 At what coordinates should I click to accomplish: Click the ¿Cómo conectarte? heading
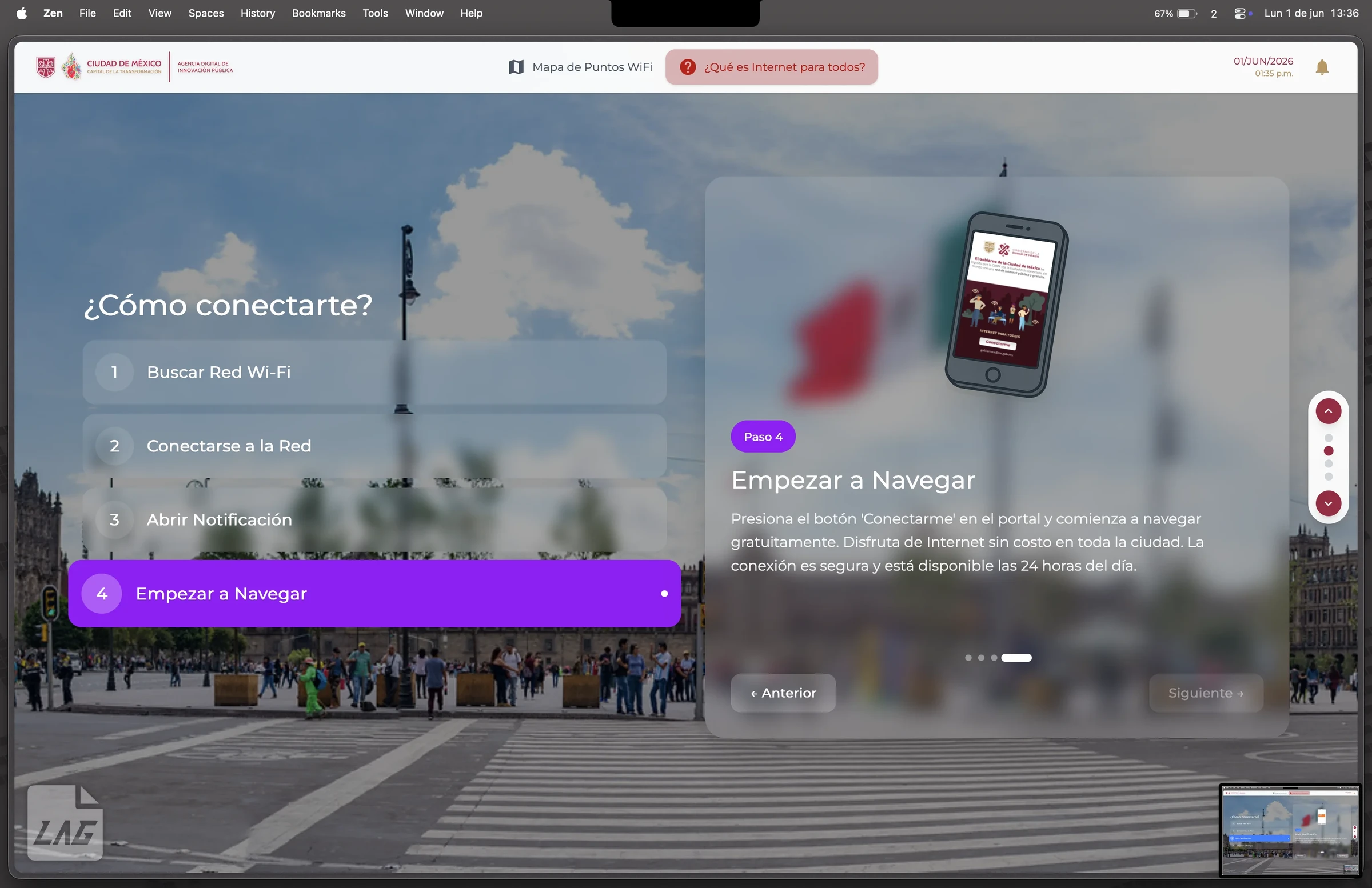[228, 305]
